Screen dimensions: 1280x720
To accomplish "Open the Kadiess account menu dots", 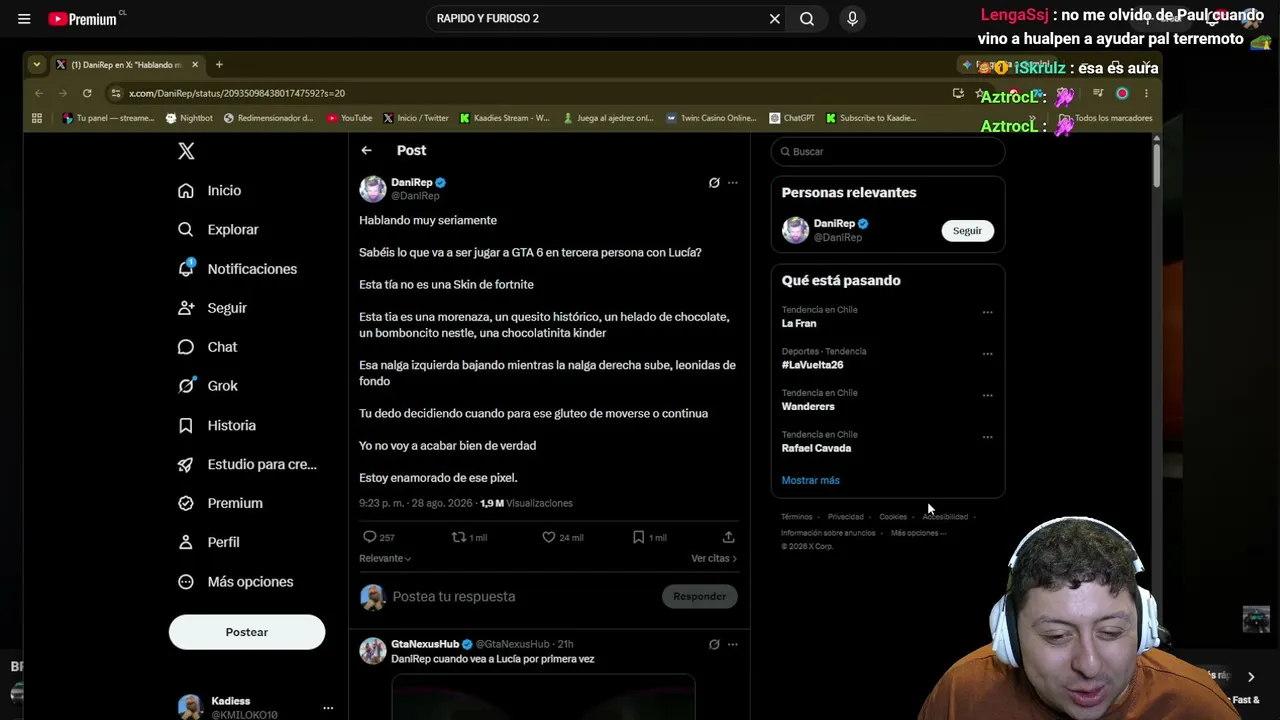I will pyautogui.click(x=328, y=708).
